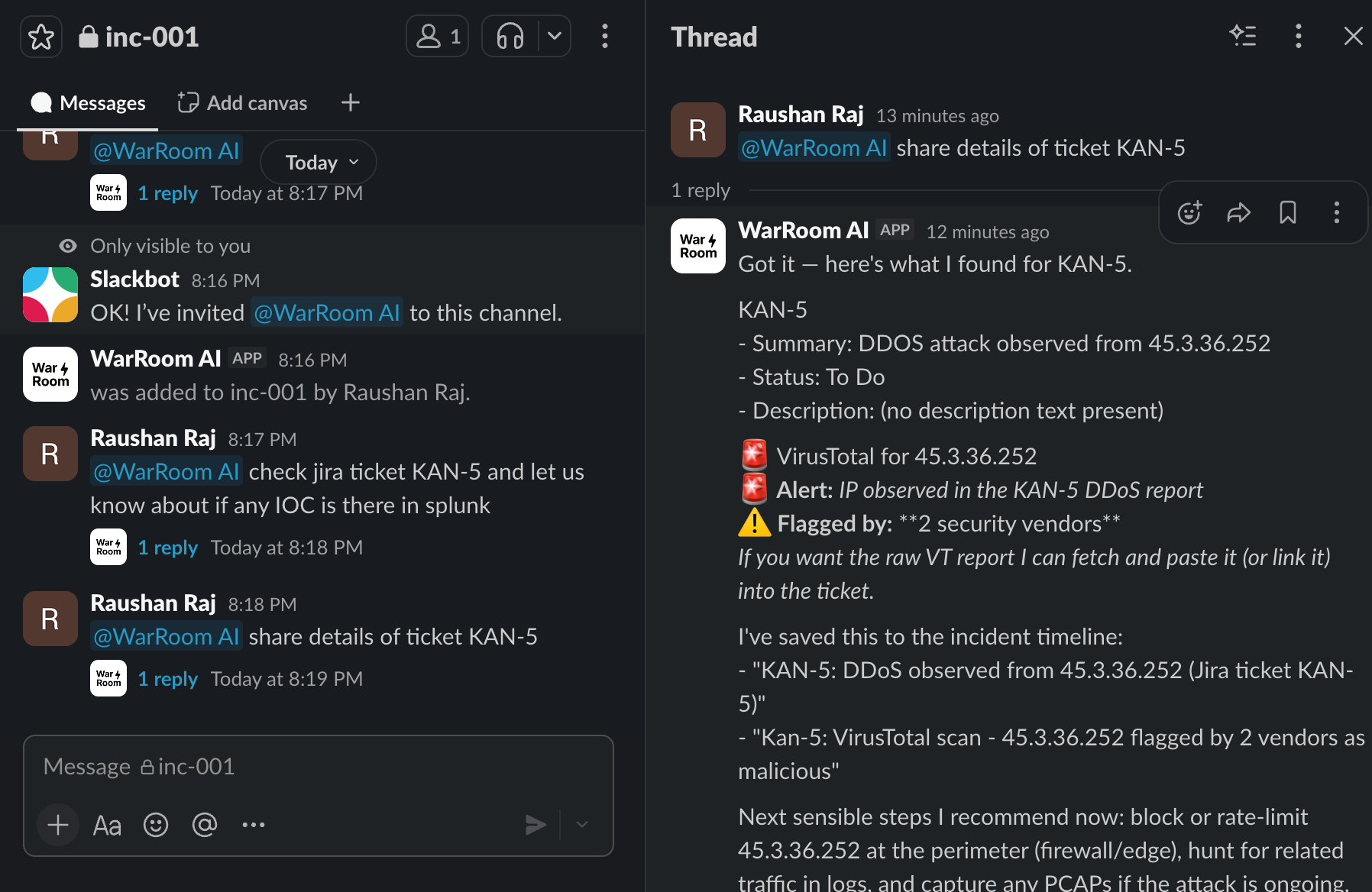Close the Thread panel

click(x=1354, y=36)
